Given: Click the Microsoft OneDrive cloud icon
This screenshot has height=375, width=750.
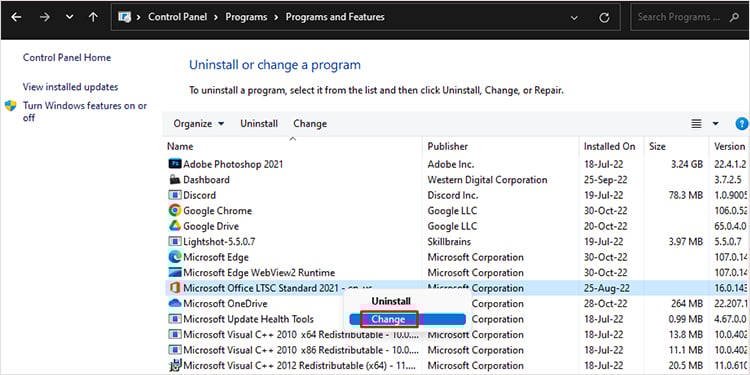Looking at the screenshot, I should (175, 303).
